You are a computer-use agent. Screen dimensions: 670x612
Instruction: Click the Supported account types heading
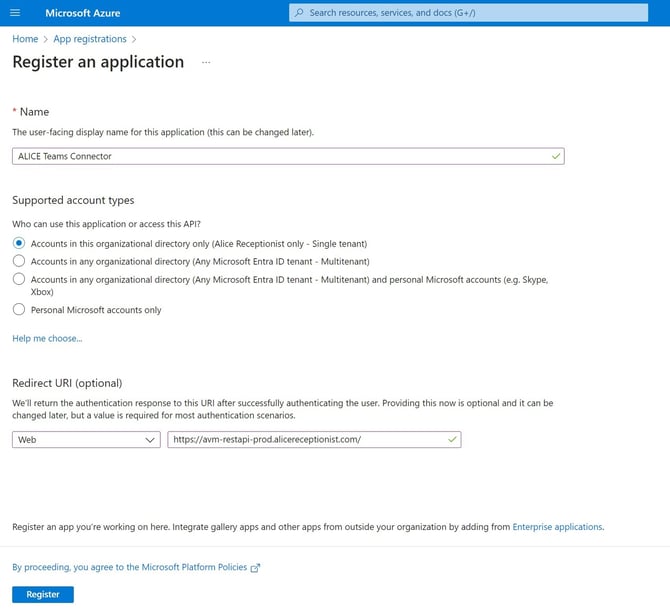73,200
